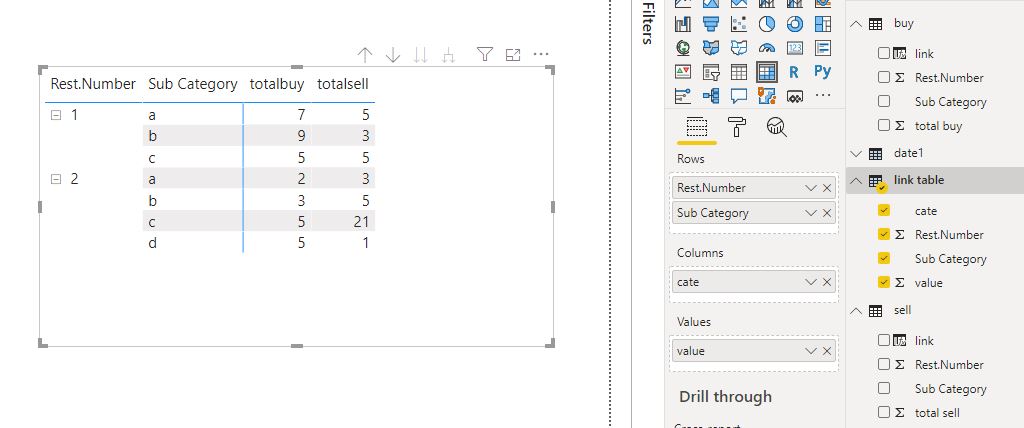Collapse Rest.Number 1 row group

point(56,115)
